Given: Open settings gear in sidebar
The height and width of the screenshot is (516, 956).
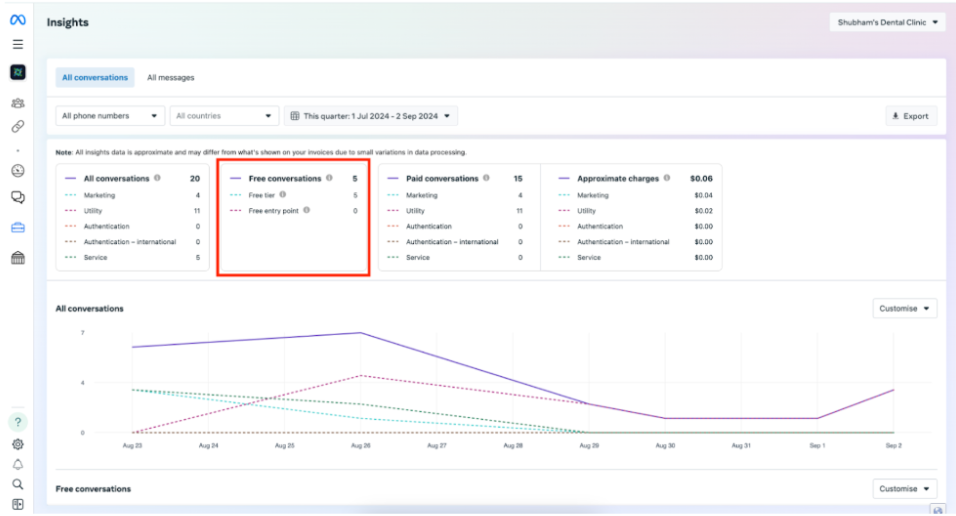Looking at the screenshot, I should [17, 444].
